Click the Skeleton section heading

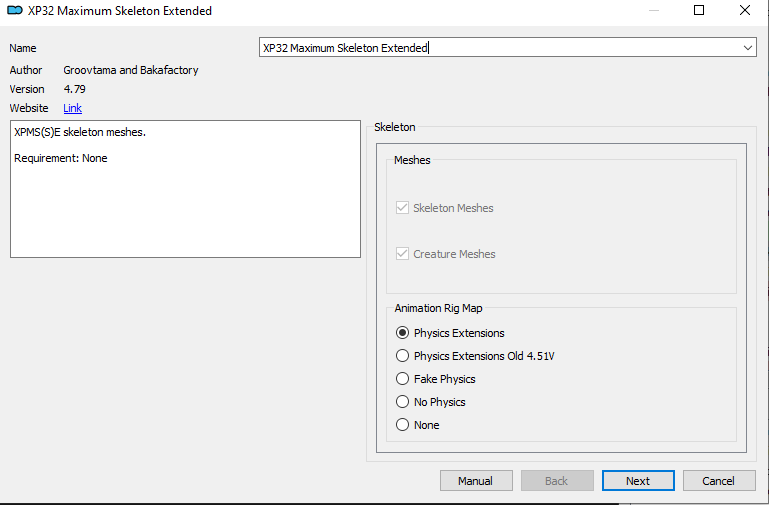point(395,127)
